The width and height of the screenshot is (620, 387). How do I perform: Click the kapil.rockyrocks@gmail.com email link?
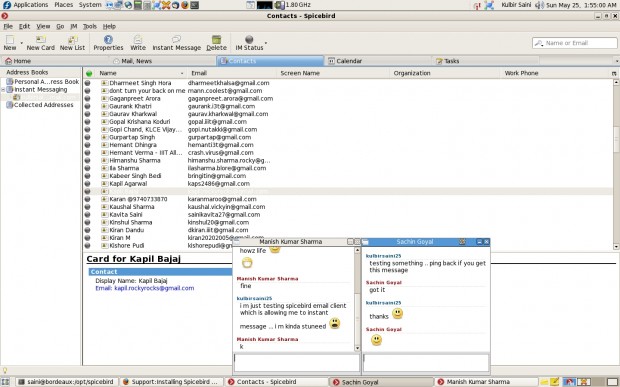(x=154, y=288)
